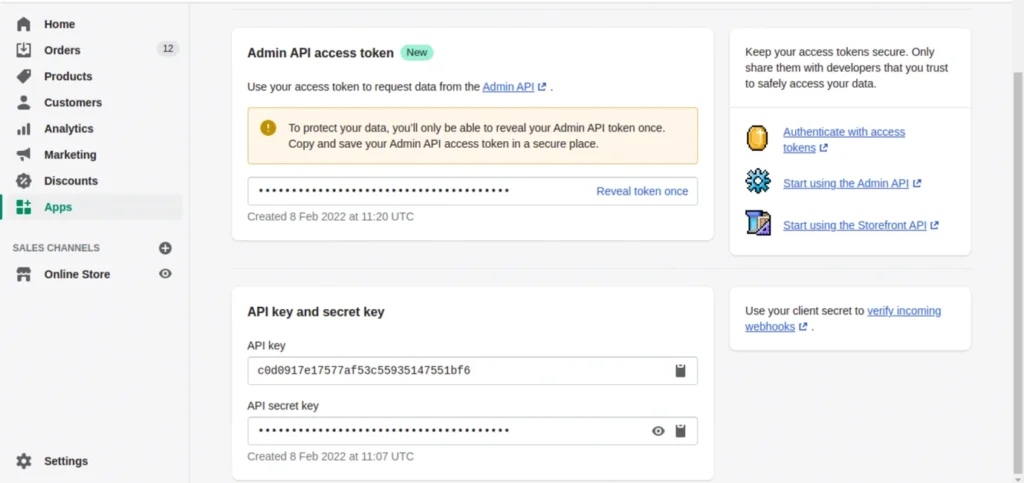Viewport: 1024px width, 483px height.
Task: Select Apps in the sidebar
Action: point(58,207)
